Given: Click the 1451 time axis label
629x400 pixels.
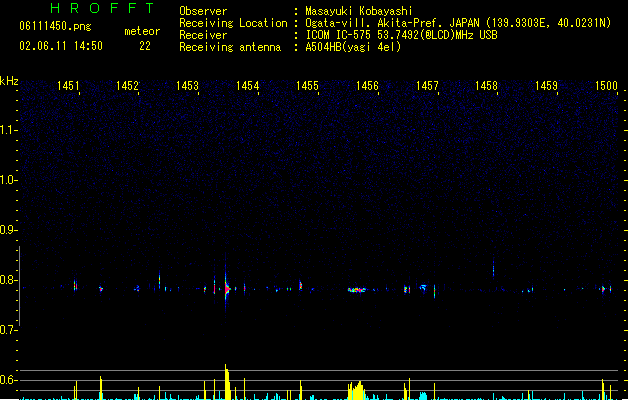Looking at the screenshot, I should coord(68,86).
